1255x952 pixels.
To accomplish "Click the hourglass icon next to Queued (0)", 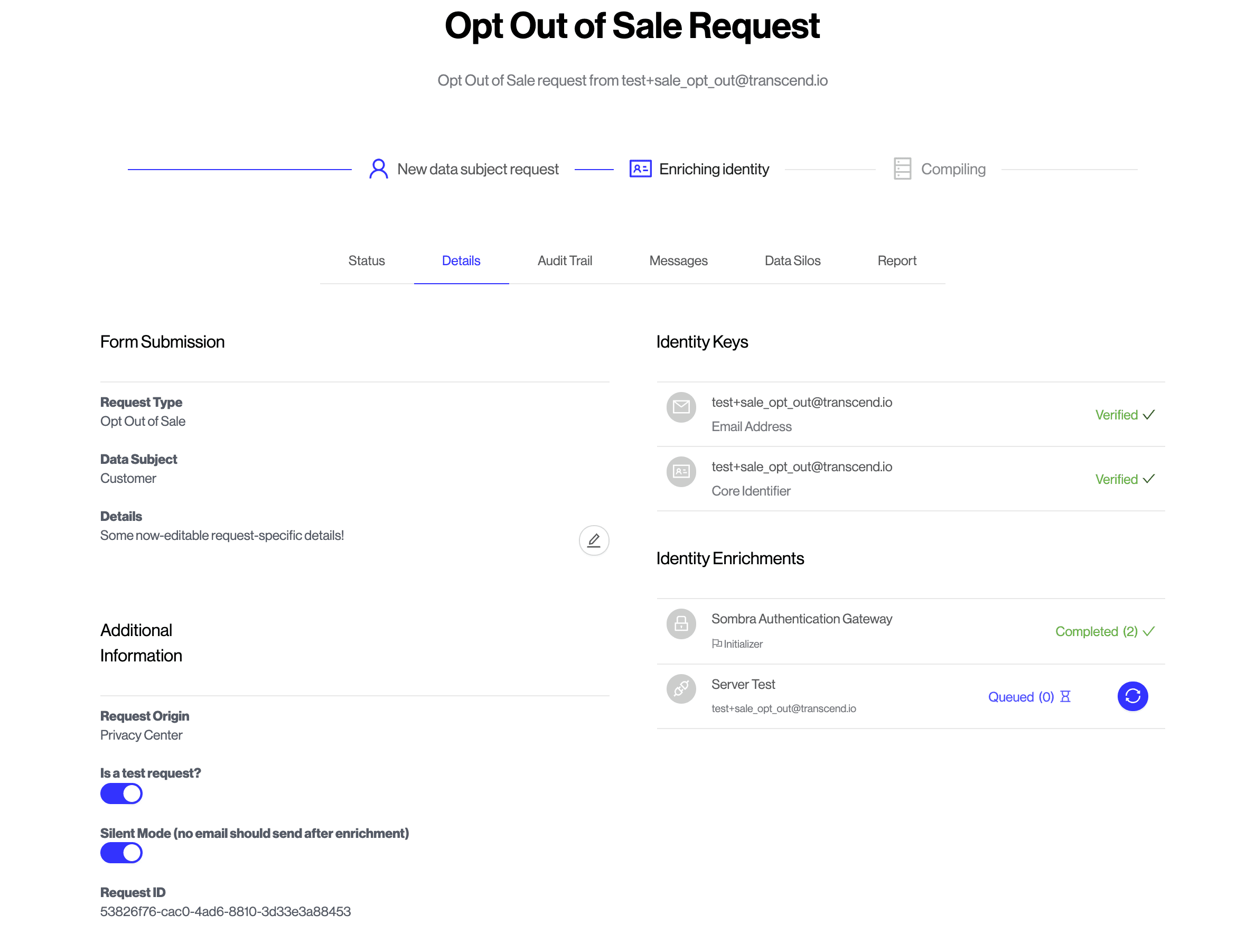I will tap(1065, 697).
